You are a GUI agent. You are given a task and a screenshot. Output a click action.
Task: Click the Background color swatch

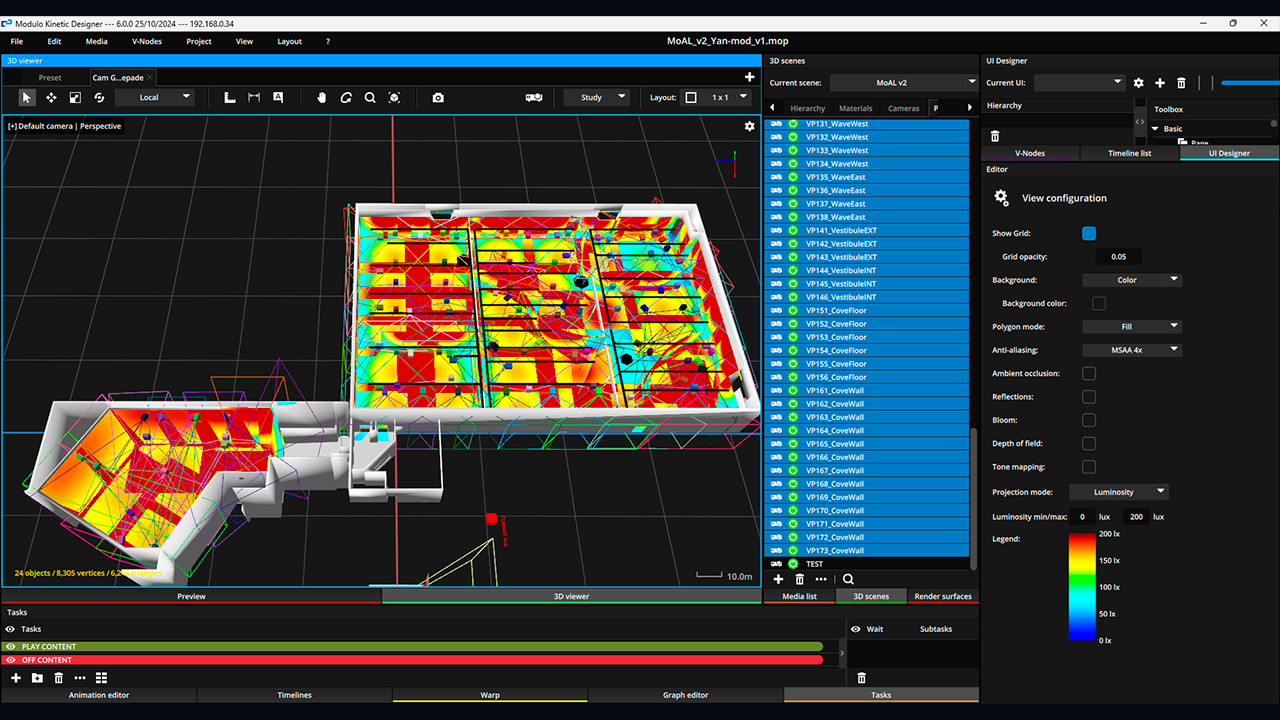pos(1099,303)
